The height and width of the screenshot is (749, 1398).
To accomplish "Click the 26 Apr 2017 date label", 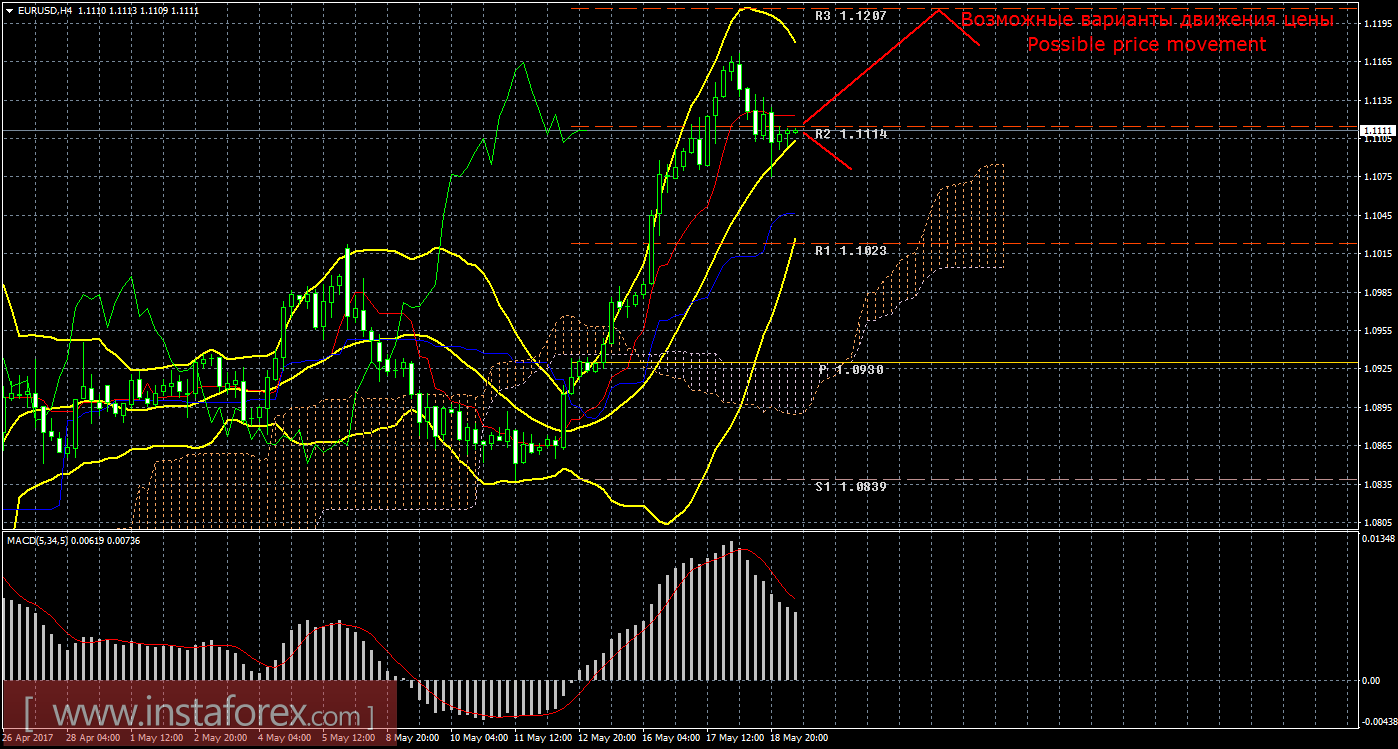I will click(25, 738).
